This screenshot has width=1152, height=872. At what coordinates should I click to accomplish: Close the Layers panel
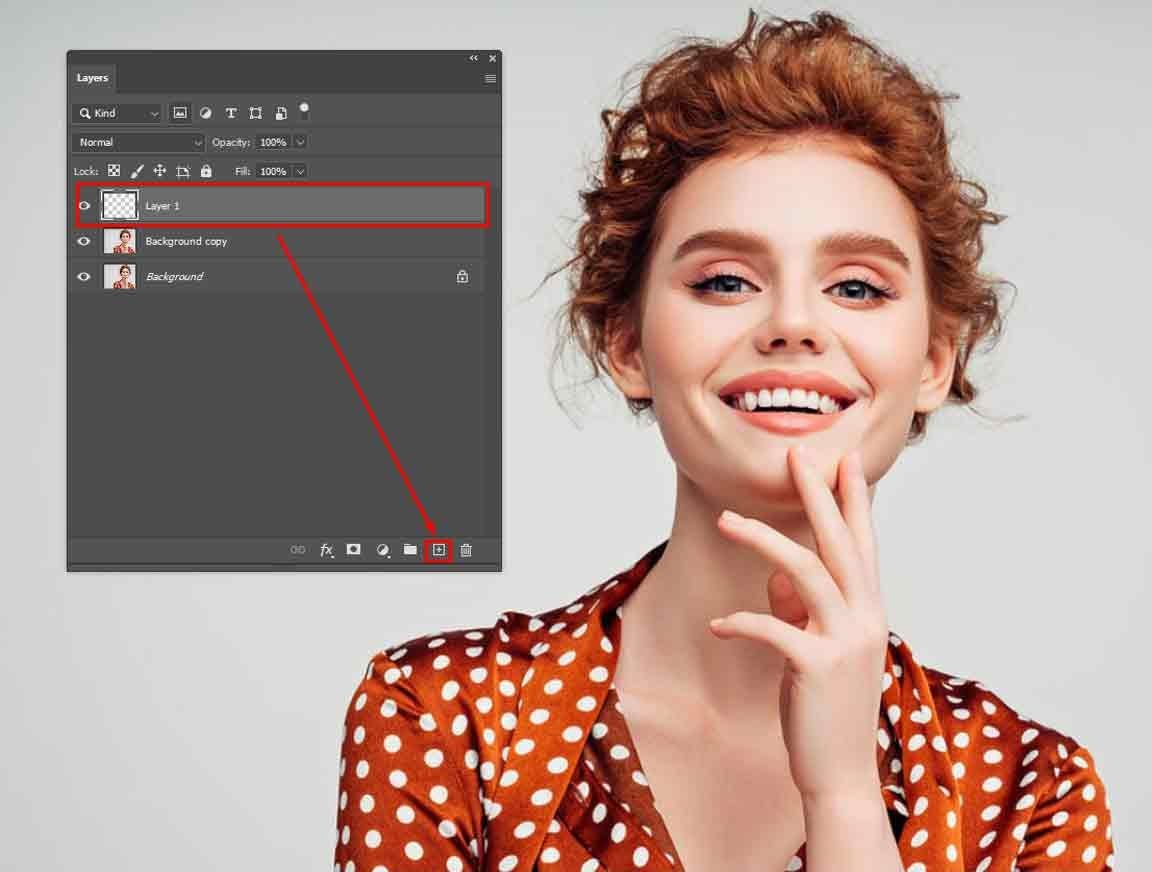pyautogui.click(x=492, y=58)
